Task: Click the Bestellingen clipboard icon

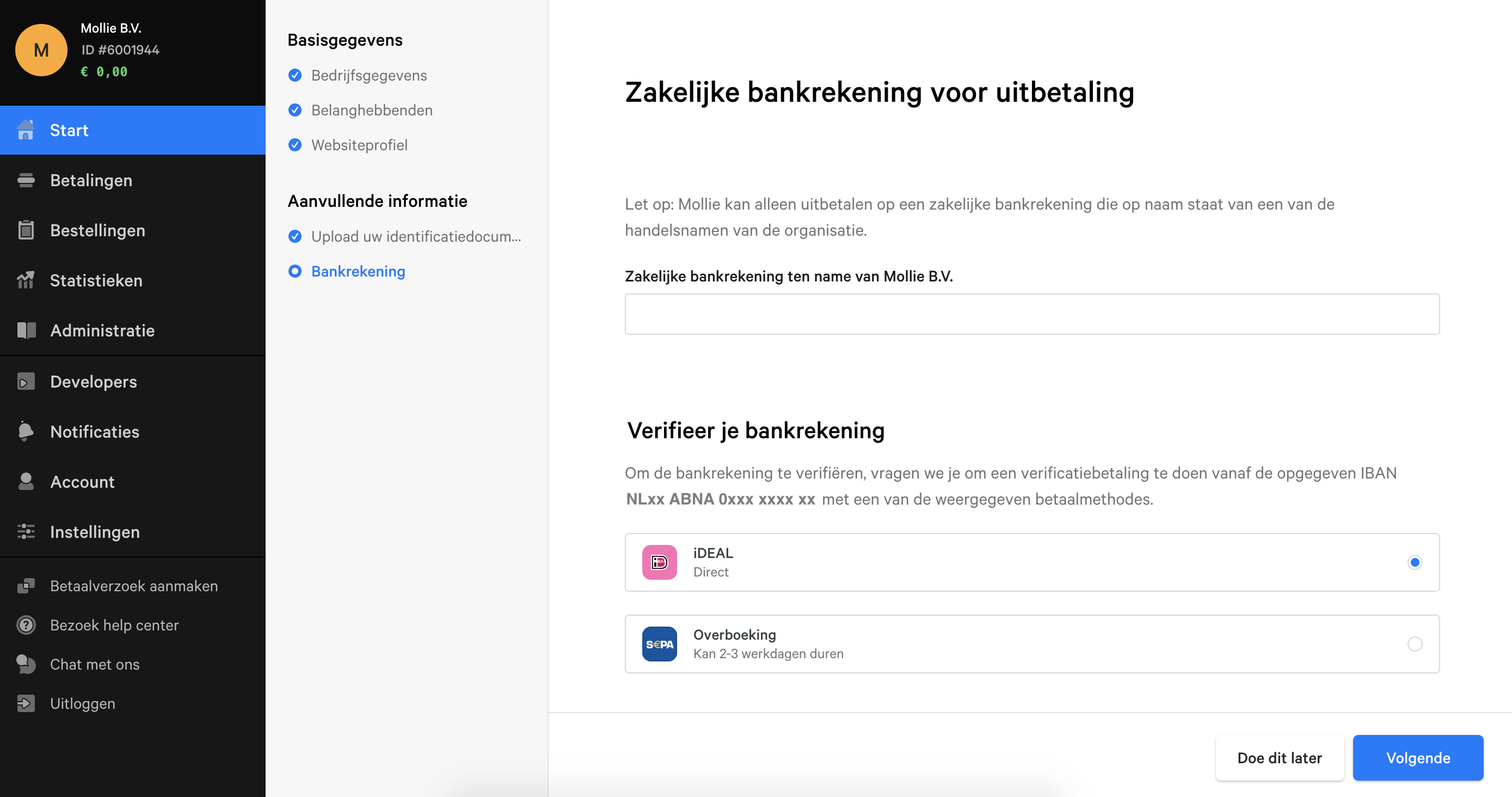Action: pos(26,230)
